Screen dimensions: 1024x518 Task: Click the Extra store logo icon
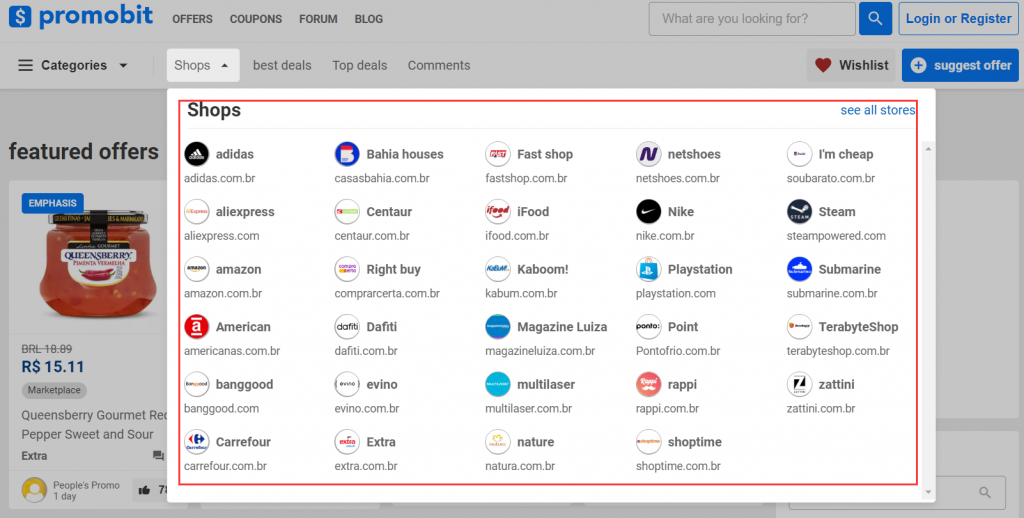pos(347,442)
